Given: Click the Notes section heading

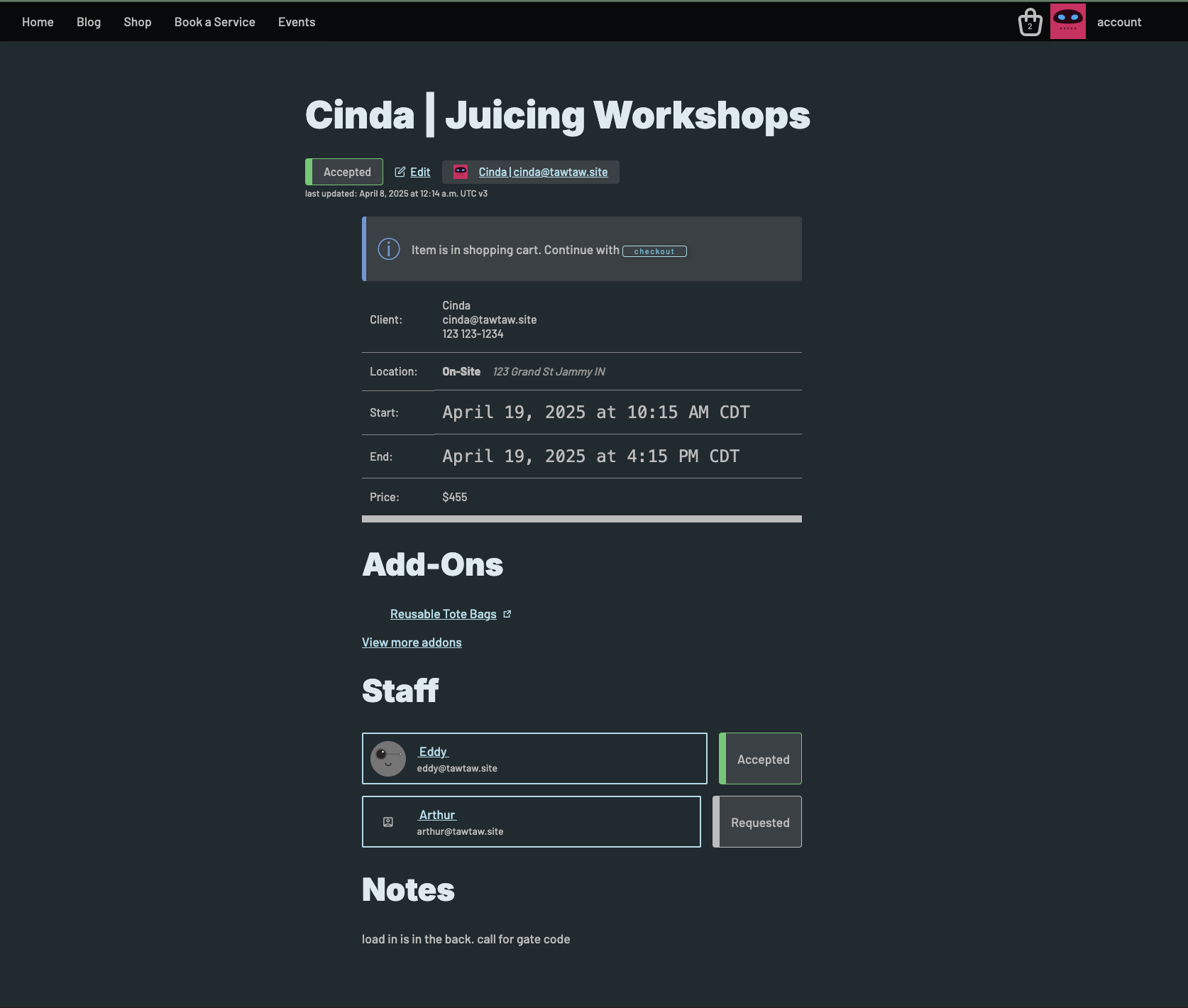Looking at the screenshot, I should click(x=408, y=889).
